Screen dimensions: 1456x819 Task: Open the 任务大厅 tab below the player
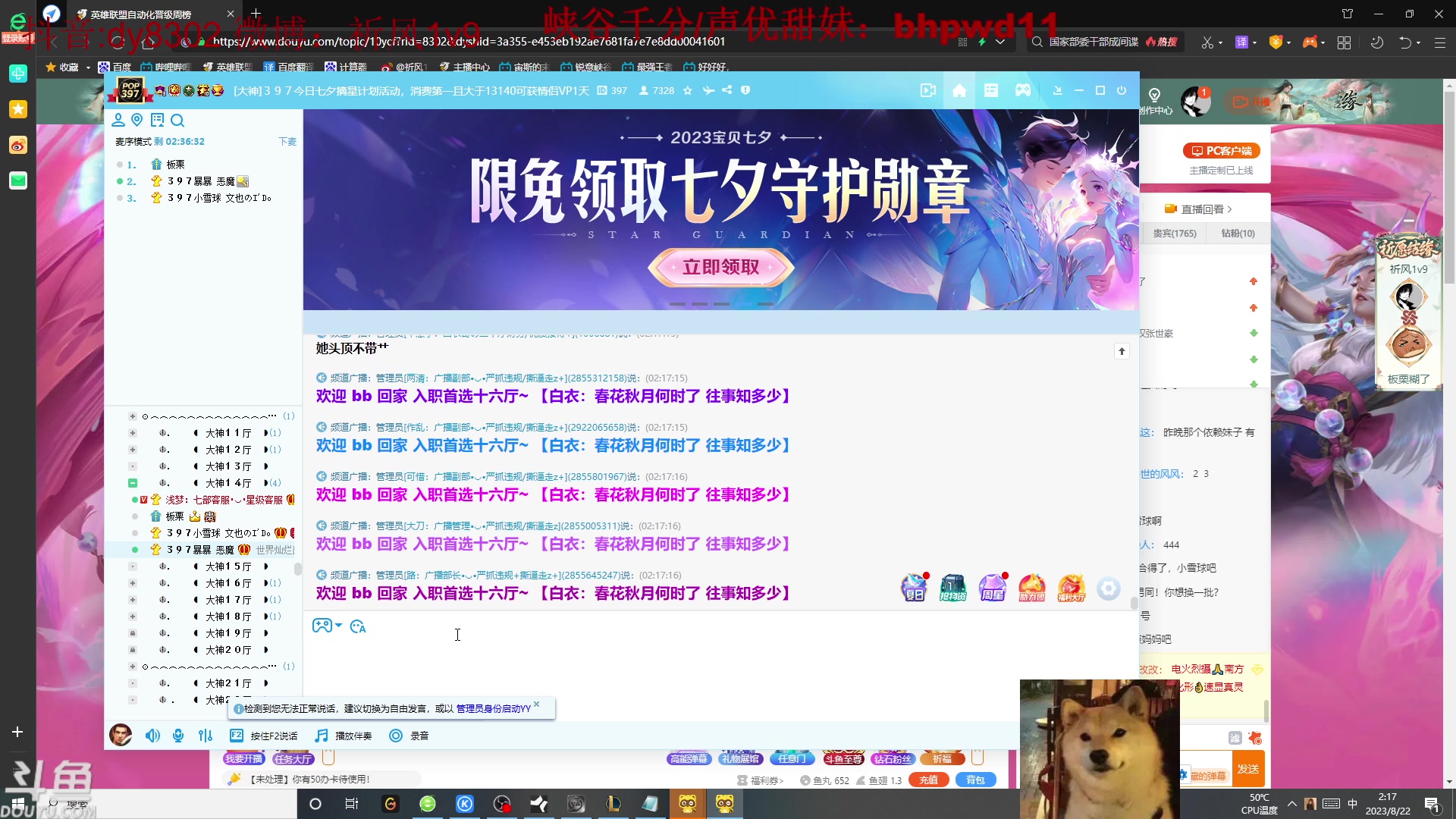pyautogui.click(x=293, y=758)
